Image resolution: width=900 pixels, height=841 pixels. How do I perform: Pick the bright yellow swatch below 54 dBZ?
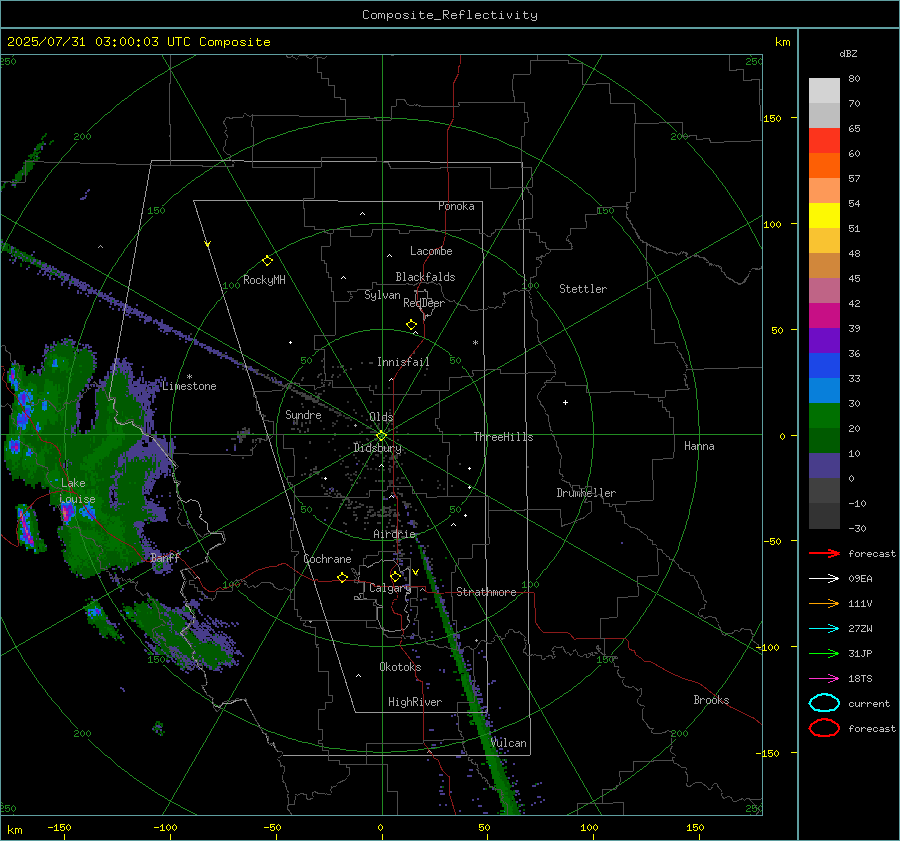(824, 215)
